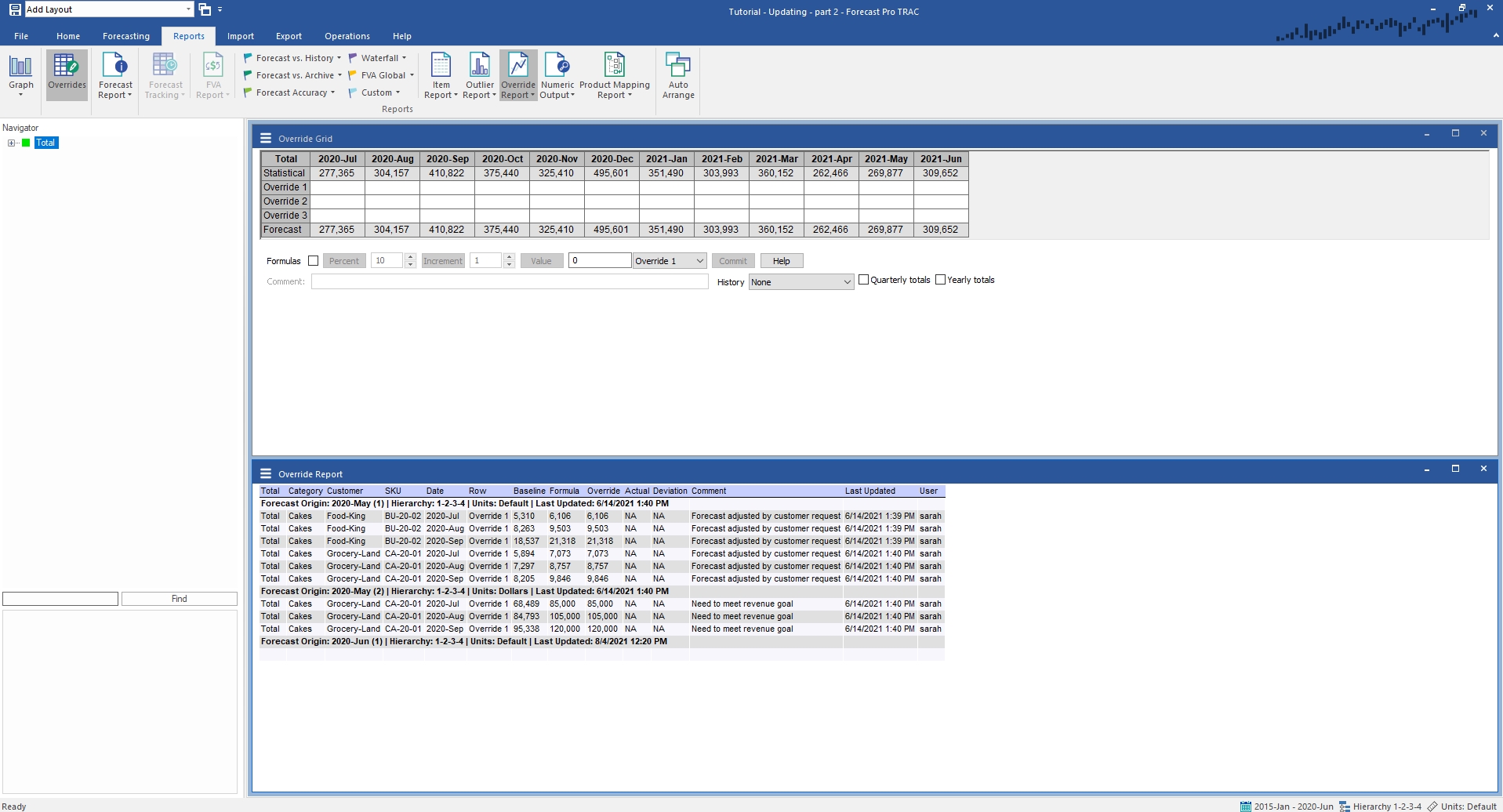Screen dimensions: 1503x812
Task: Click the 2021-Jun column header
Action: coord(941,159)
